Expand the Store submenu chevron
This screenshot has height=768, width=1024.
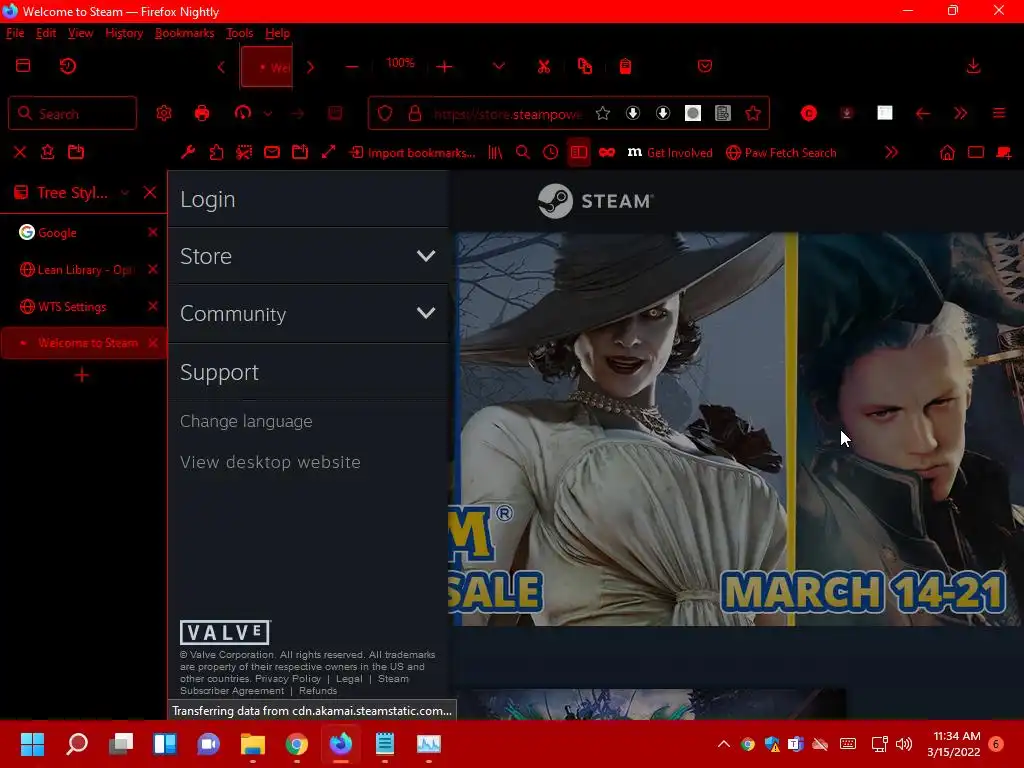click(x=426, y=256)
